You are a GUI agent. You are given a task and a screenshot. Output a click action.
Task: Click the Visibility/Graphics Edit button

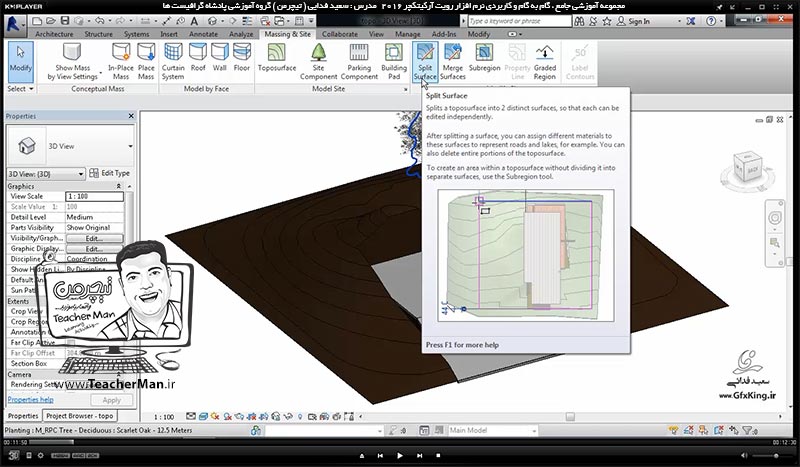click(x=94, y=238)
